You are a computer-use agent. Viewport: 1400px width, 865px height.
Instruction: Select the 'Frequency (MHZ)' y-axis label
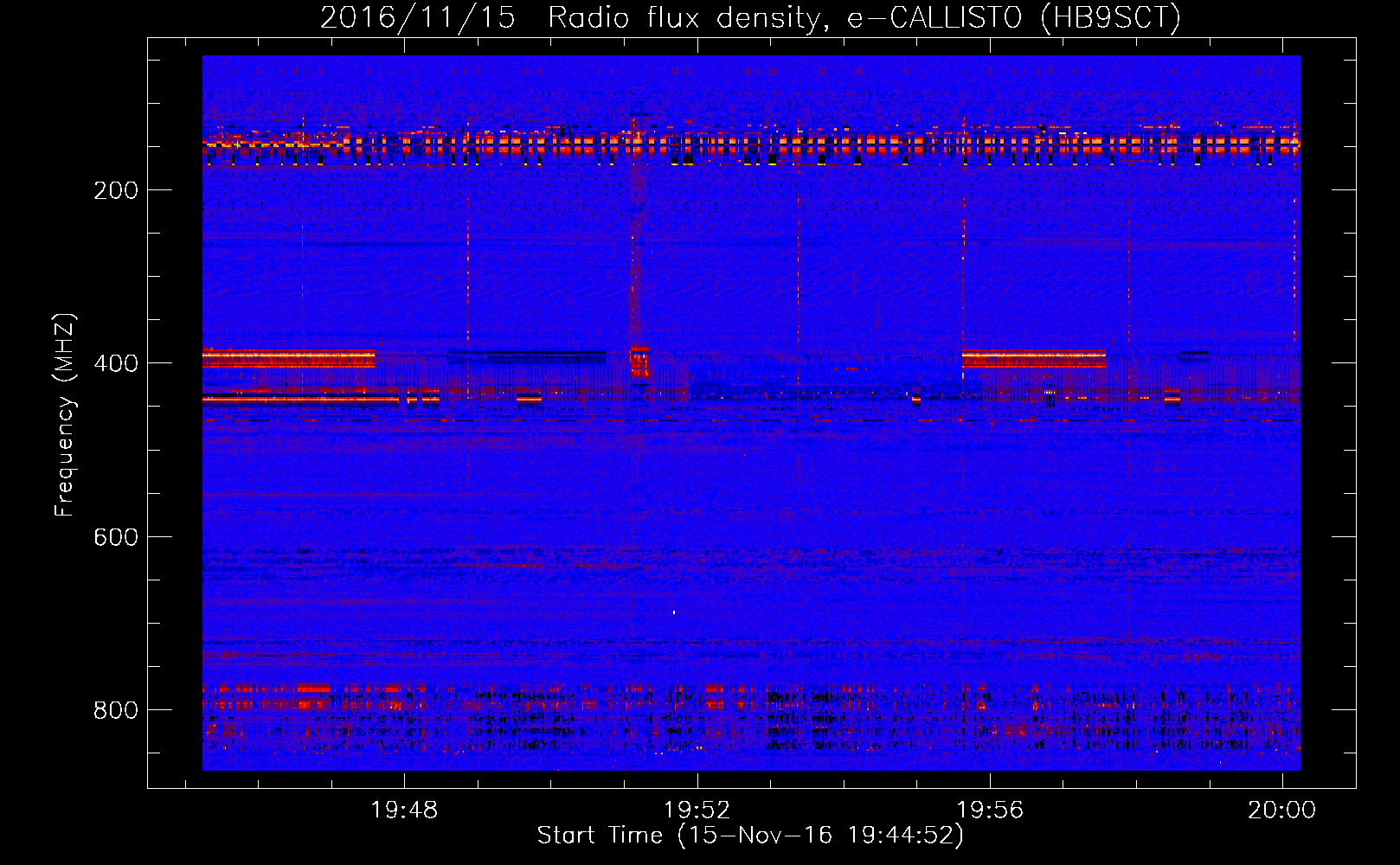pos(65,414)
